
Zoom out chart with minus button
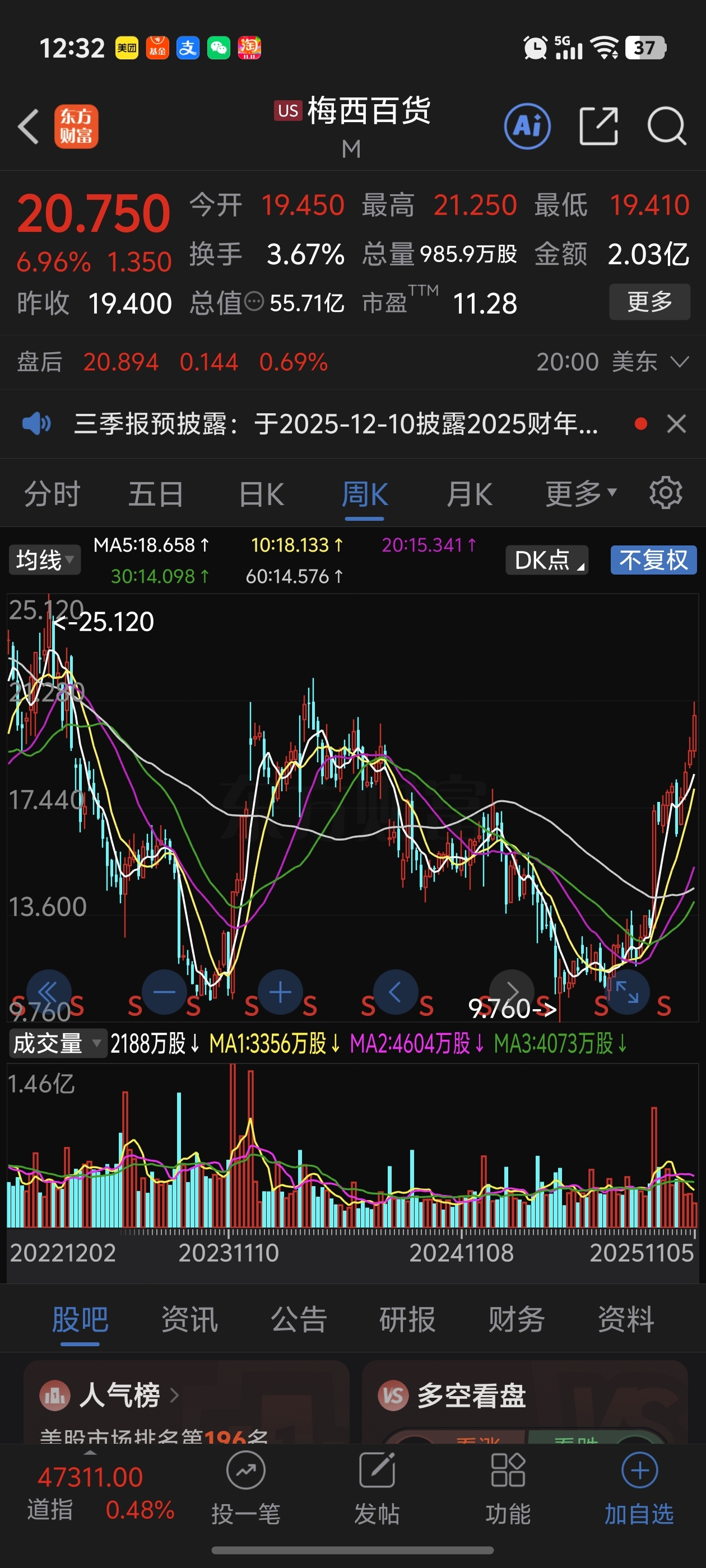165,992
